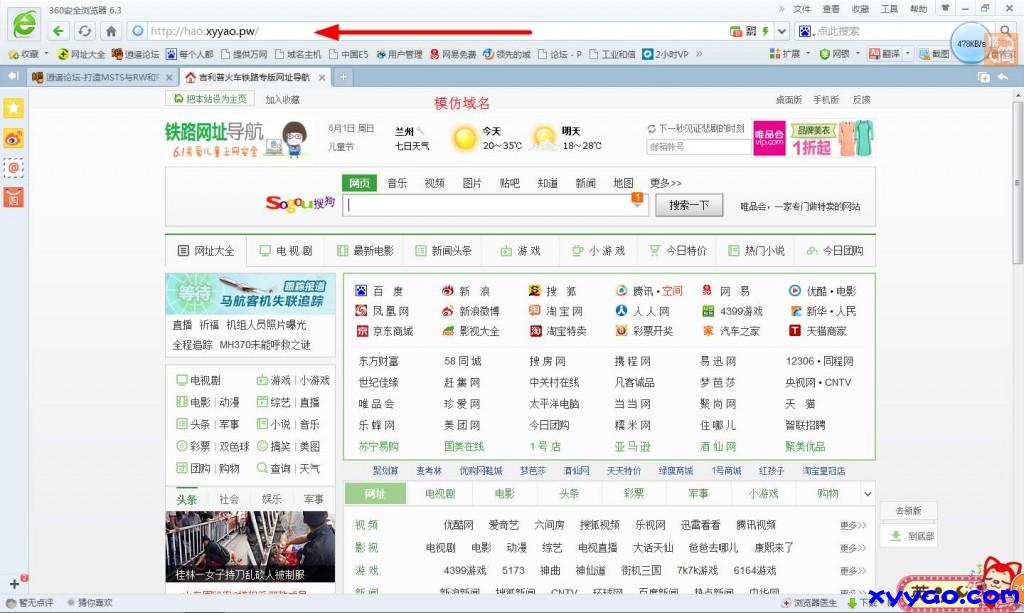Open the Weibo icon in the sidebar
The image size is (1024, 613).
pyautogui.click(x=14, y=138)
